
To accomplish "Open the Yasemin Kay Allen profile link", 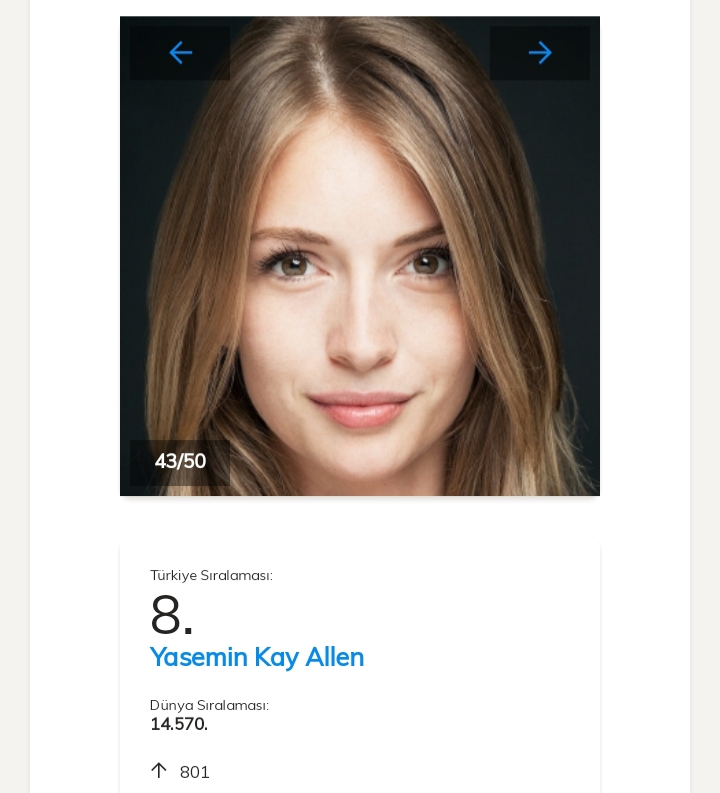I will (x=257, y=657).
